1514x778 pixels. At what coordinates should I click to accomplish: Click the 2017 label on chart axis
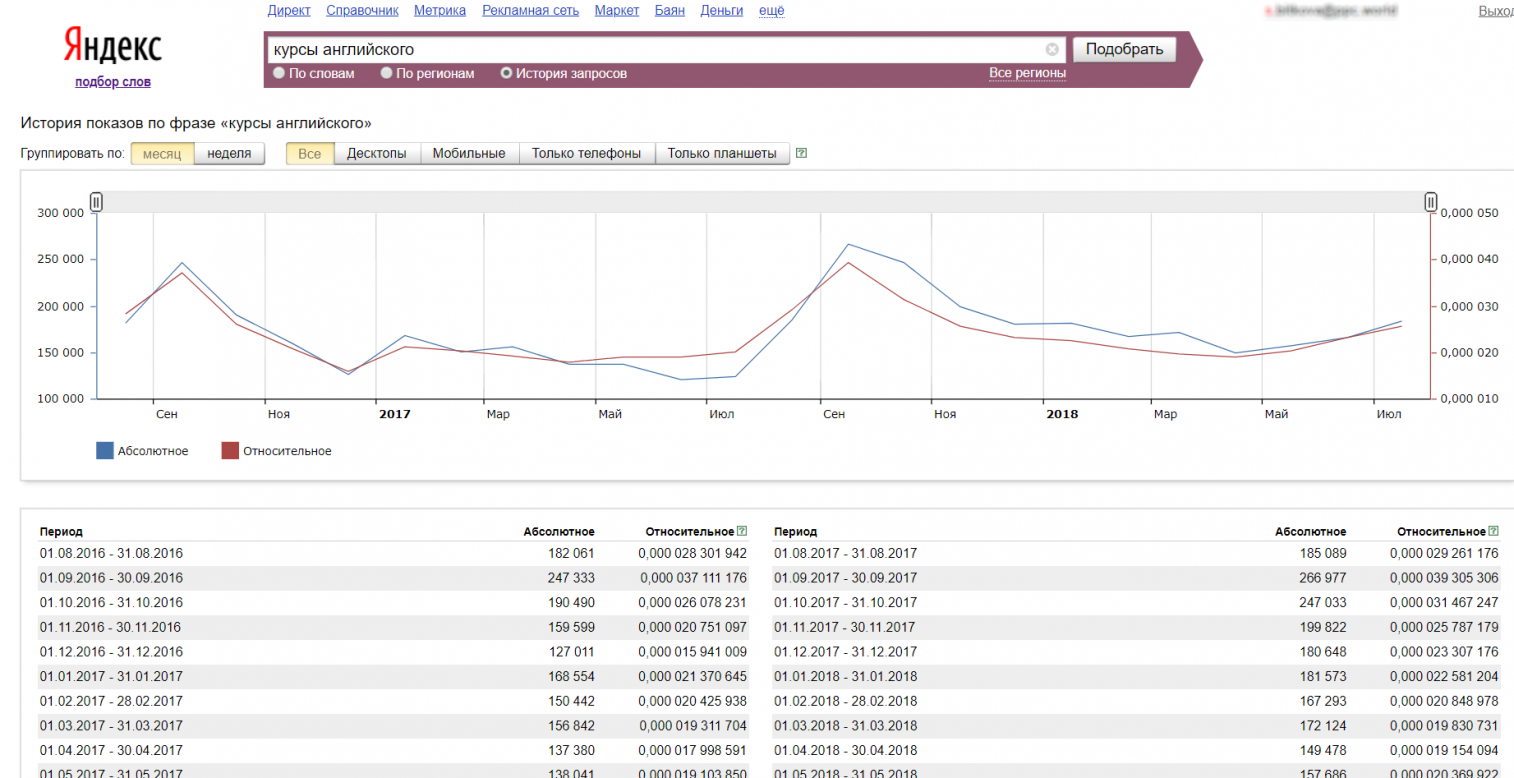click(395, 414)
